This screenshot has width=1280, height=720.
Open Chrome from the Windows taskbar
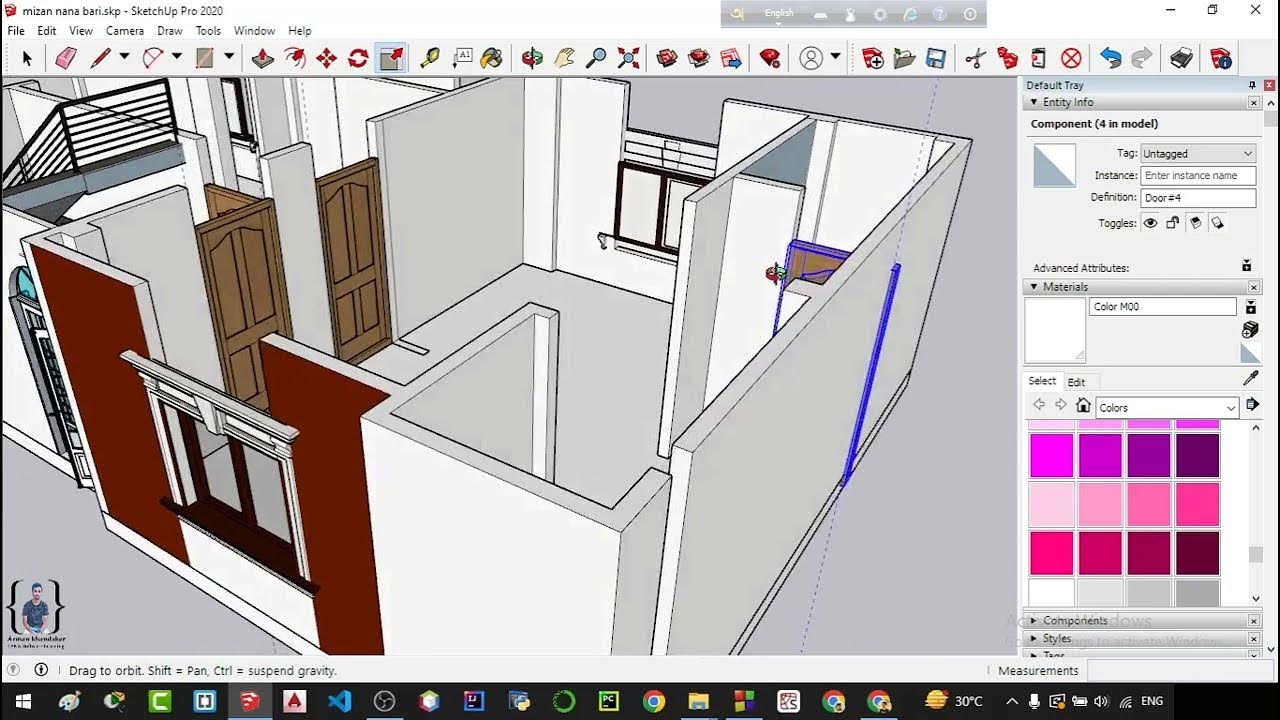654,701
